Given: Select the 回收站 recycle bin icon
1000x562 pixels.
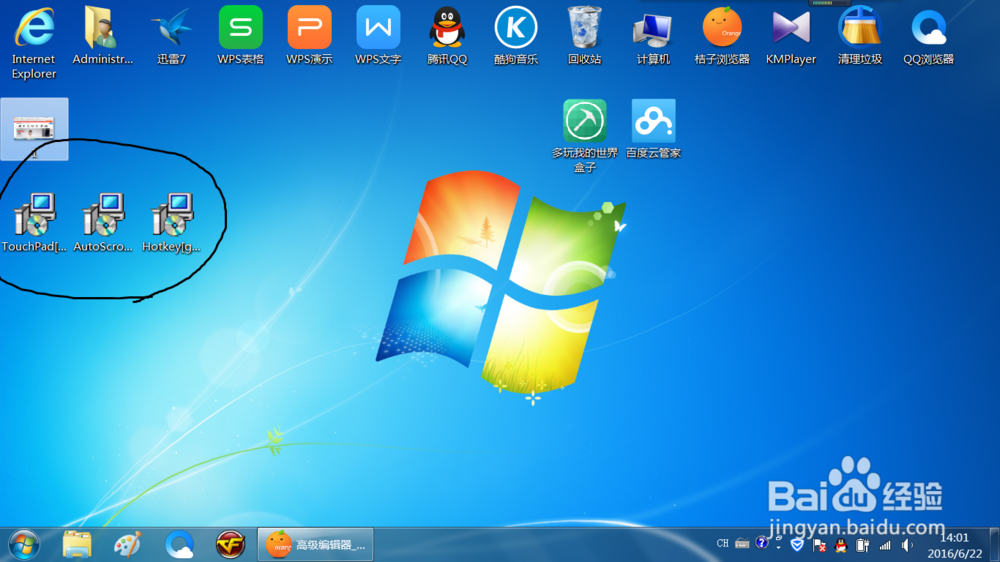Looking at the screenshot, I should coord(585,36).
